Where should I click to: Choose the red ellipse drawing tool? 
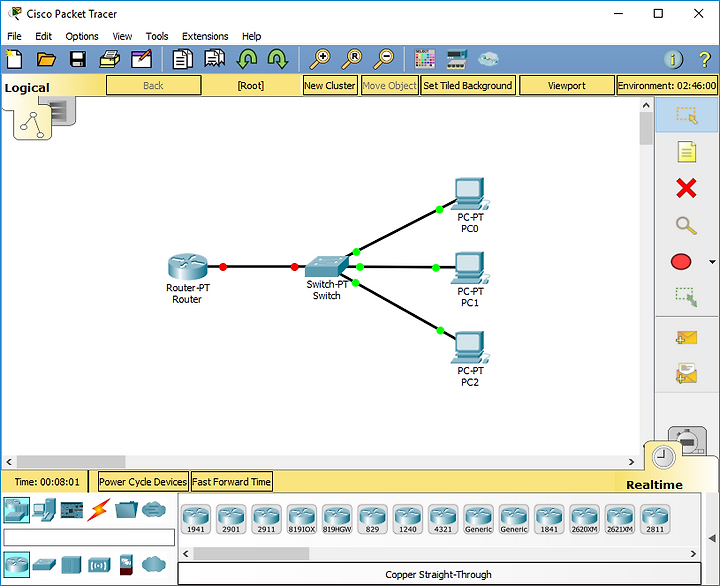681,262
